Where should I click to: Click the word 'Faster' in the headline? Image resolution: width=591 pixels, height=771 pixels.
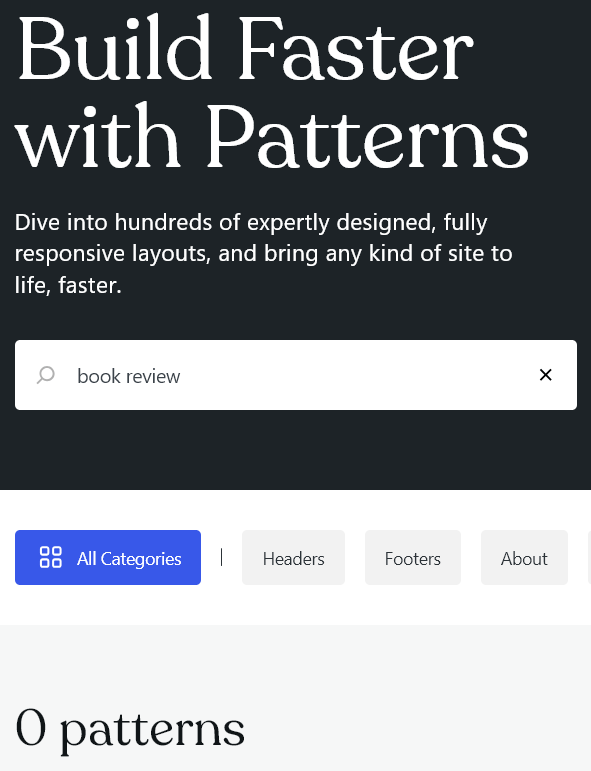(x=356, y=48)
